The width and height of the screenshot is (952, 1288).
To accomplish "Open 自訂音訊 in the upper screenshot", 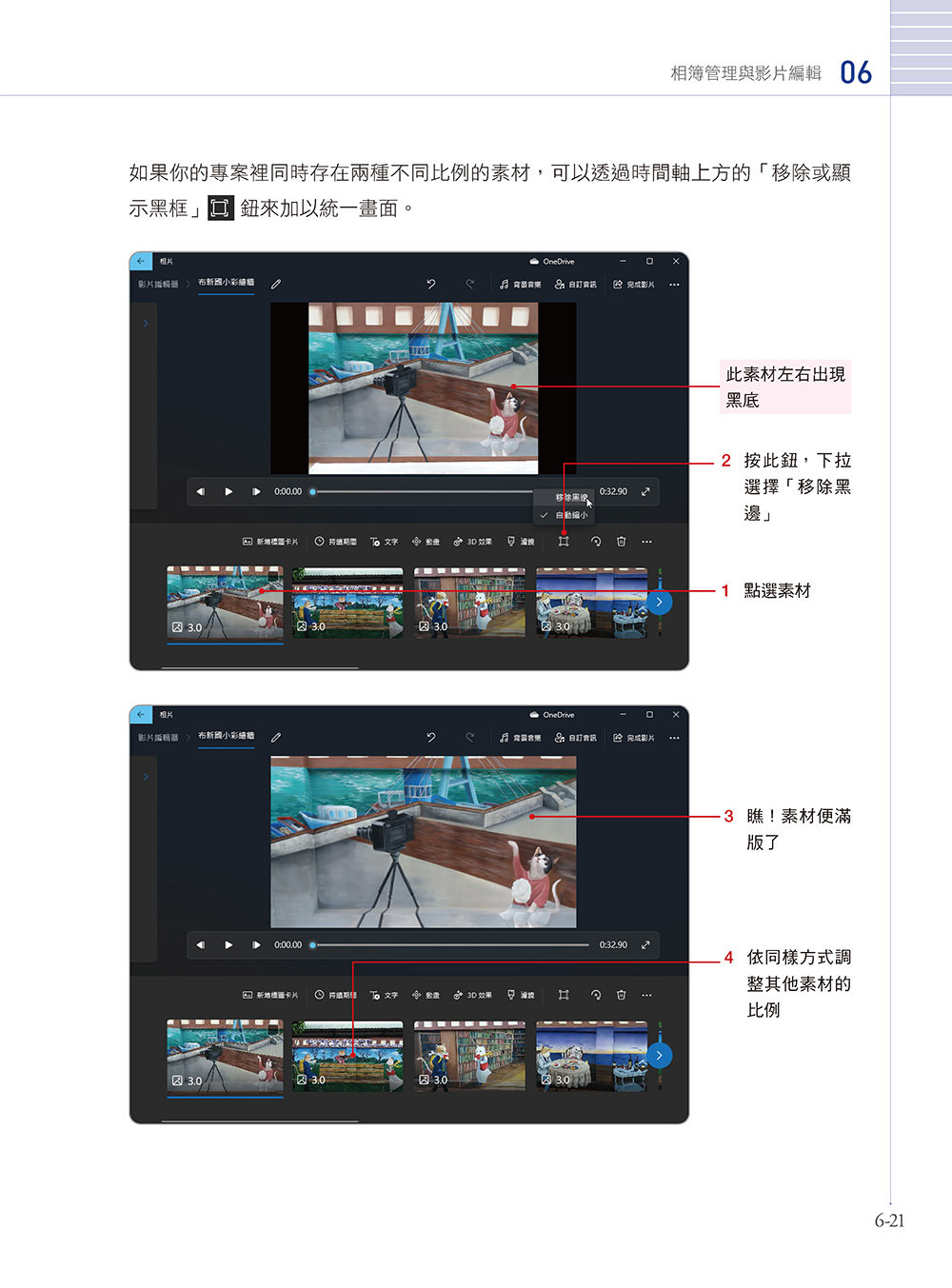I will coord(576,285).
